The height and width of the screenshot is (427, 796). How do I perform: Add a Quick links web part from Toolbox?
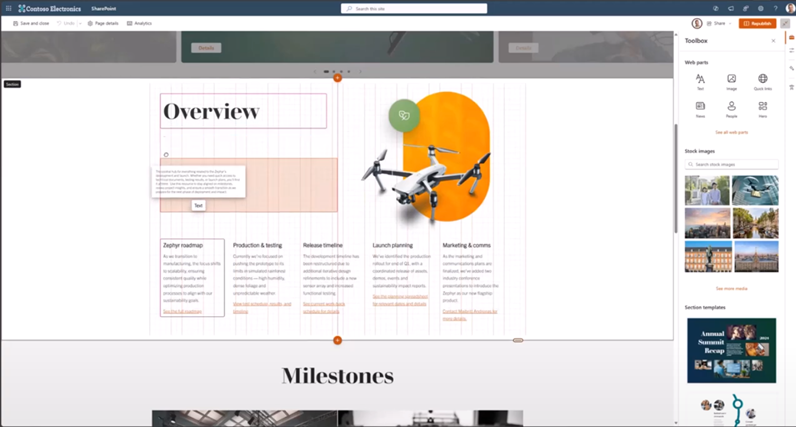point(762,81)
